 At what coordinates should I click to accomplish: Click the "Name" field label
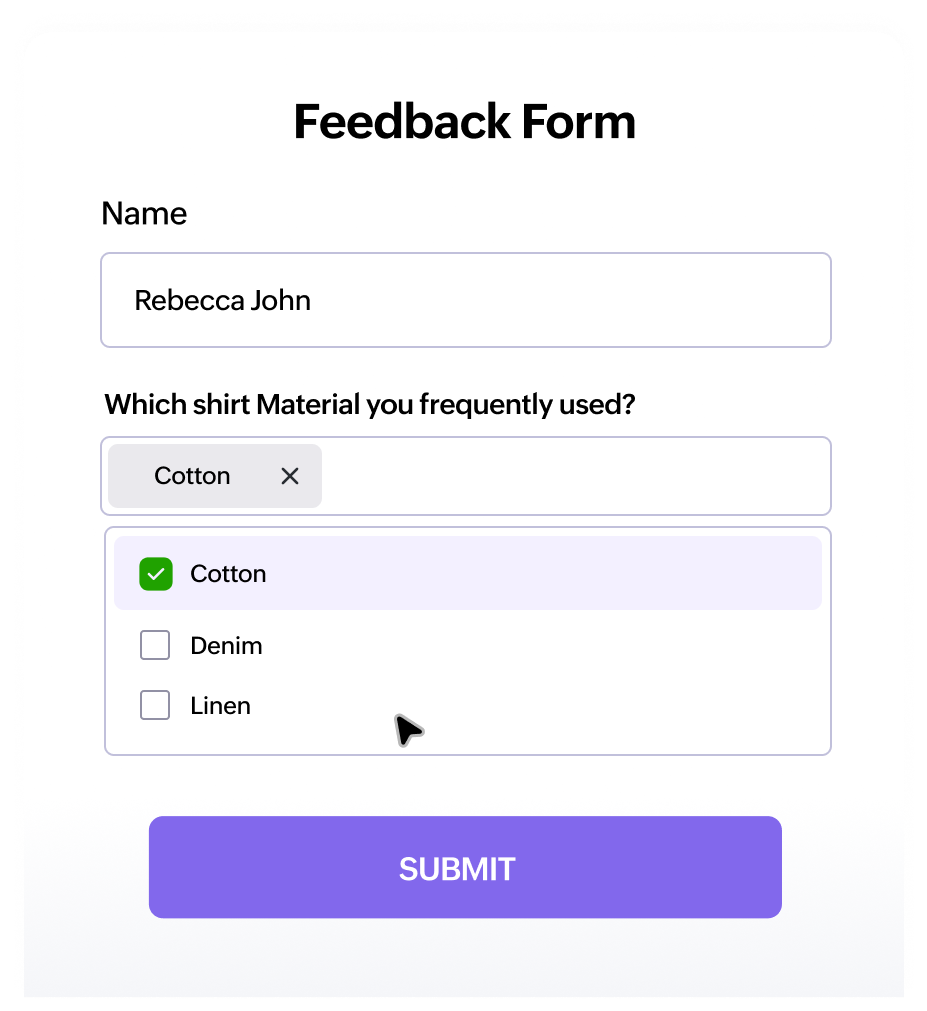(144, 214)
